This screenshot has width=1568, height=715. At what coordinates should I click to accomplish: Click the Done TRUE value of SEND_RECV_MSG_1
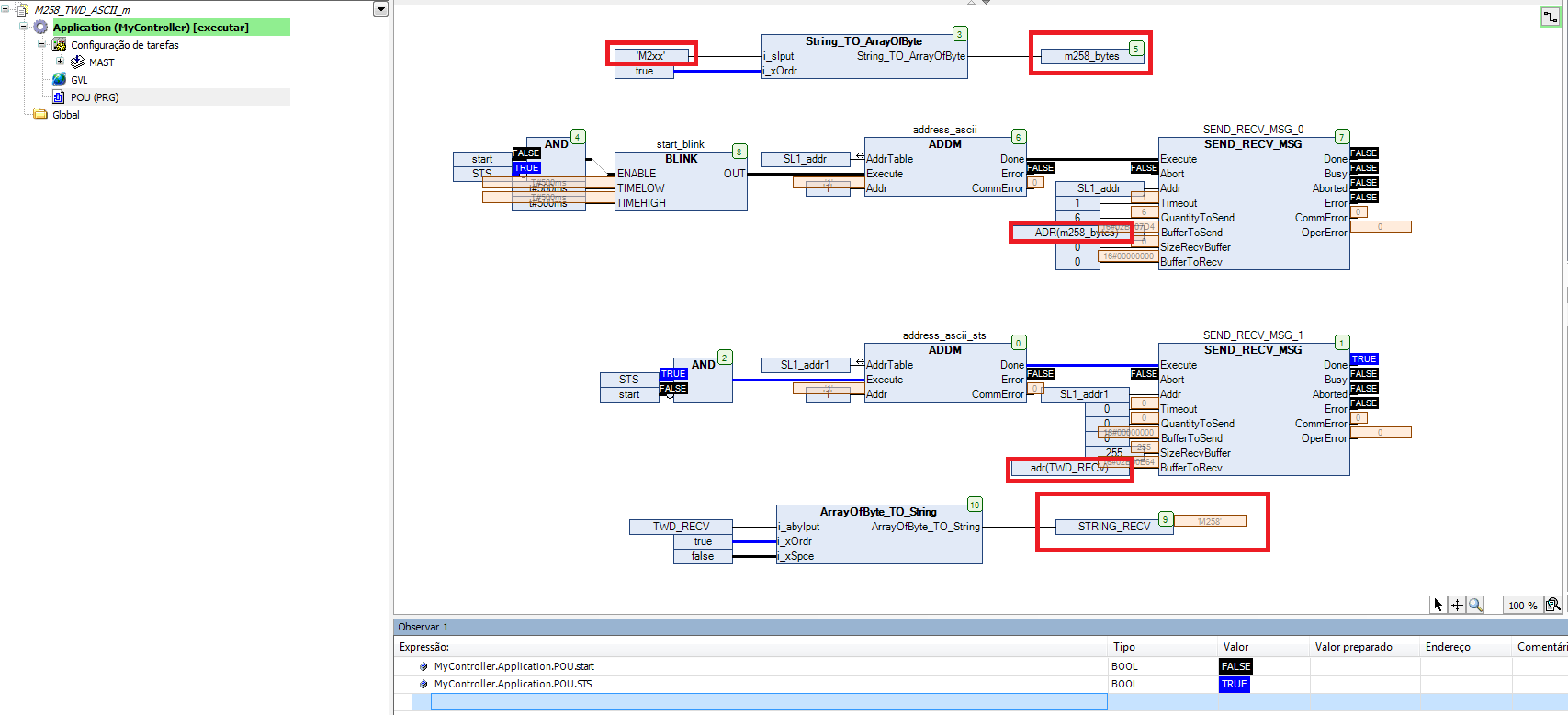pyautogui.click(x=1364, y=359)
